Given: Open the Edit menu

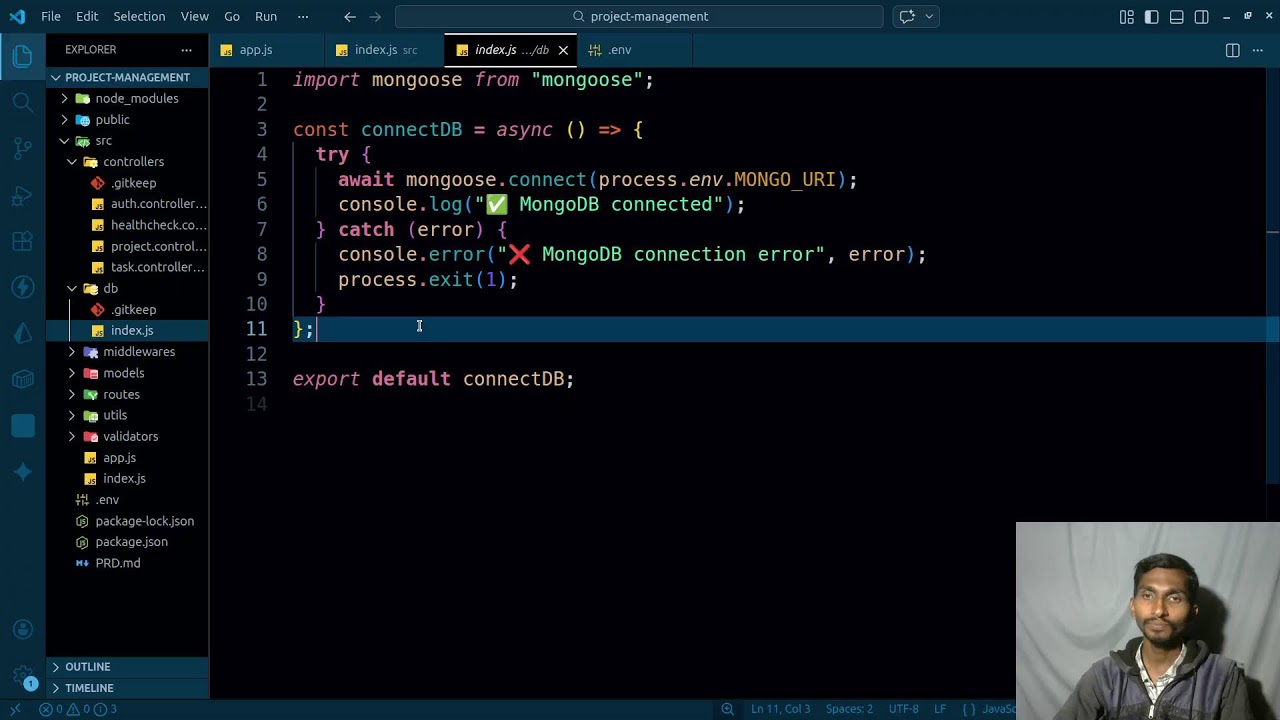Looking at the screenshot, I should [87, 16].
